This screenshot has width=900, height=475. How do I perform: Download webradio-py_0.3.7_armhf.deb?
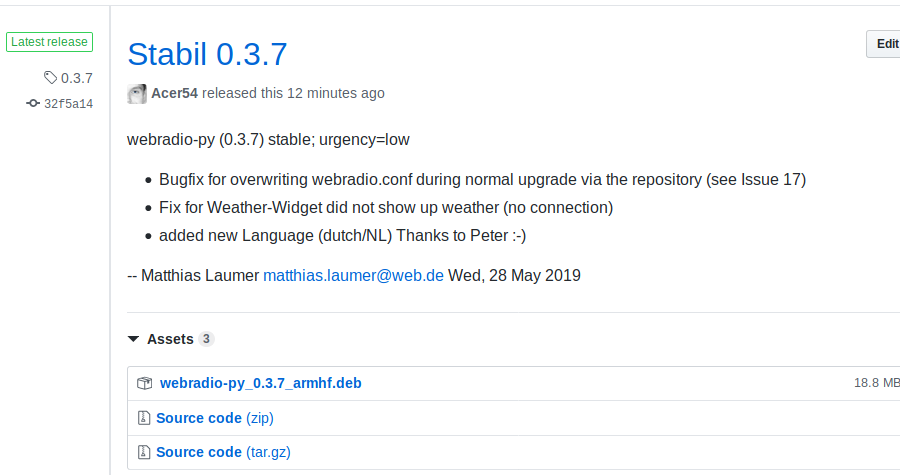click(261, 383)
